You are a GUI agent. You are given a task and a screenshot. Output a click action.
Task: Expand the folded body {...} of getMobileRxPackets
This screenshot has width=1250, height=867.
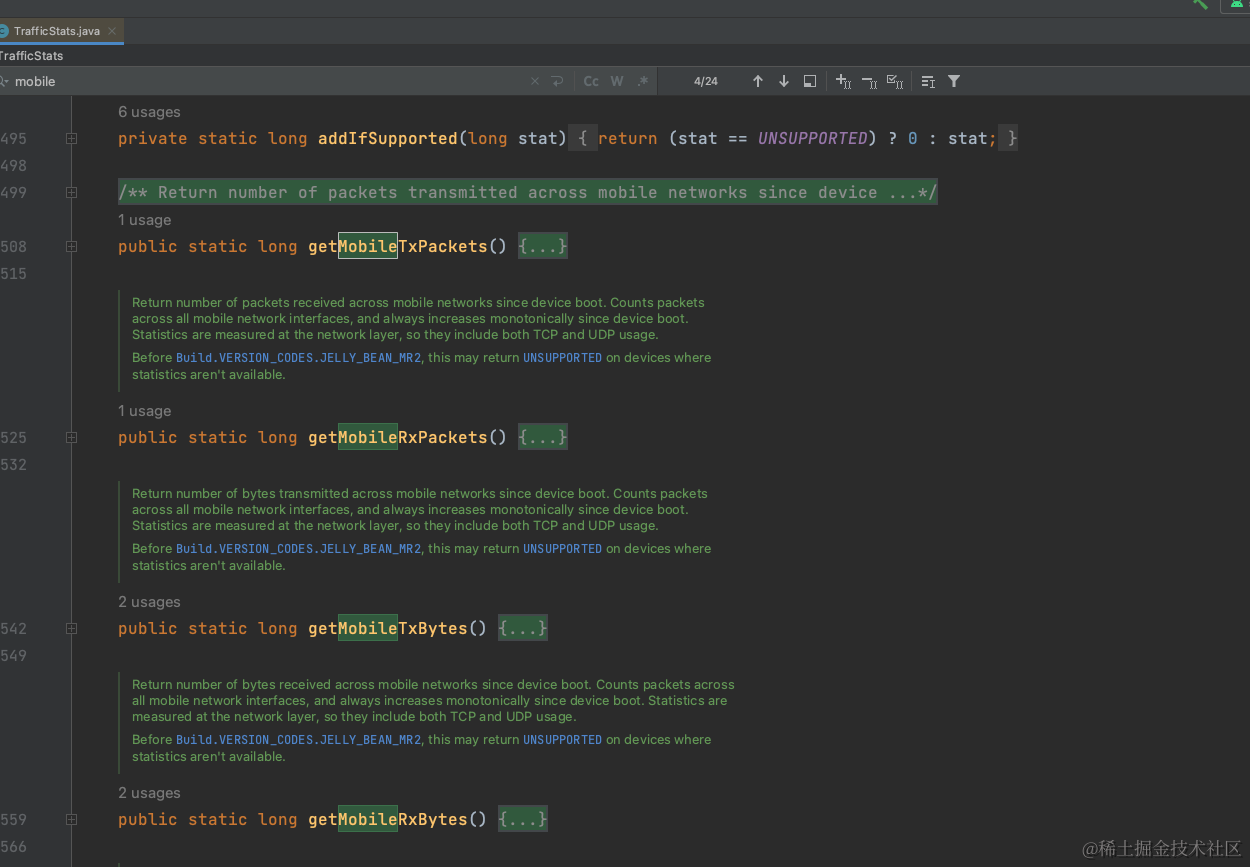(543, 437)
